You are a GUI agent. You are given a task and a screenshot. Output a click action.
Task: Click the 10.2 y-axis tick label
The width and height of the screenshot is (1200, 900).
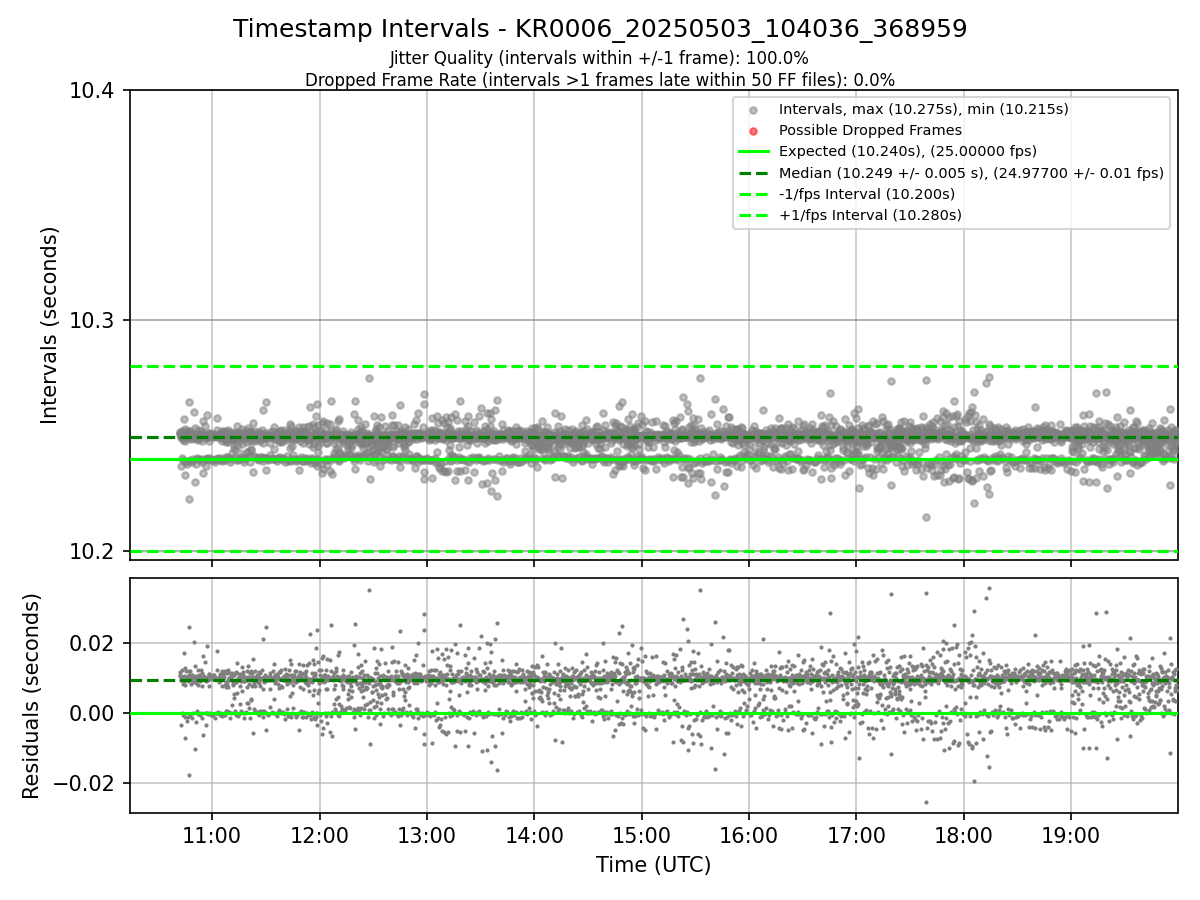tap(94, 552)
